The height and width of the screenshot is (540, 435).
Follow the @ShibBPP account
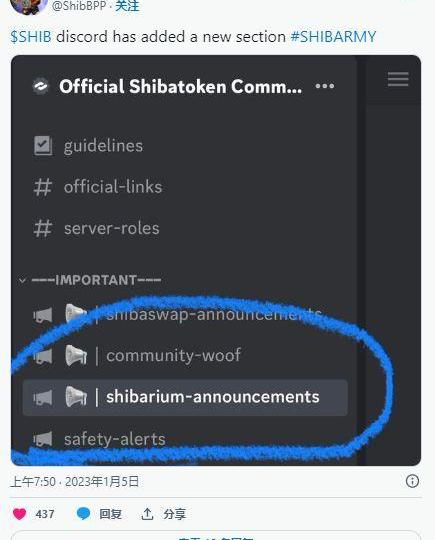(127, 6)
